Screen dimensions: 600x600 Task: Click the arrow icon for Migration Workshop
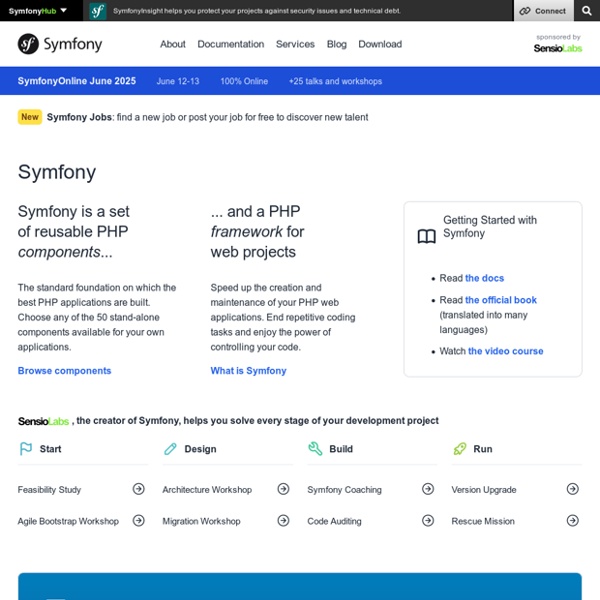(x=283, y=521)
